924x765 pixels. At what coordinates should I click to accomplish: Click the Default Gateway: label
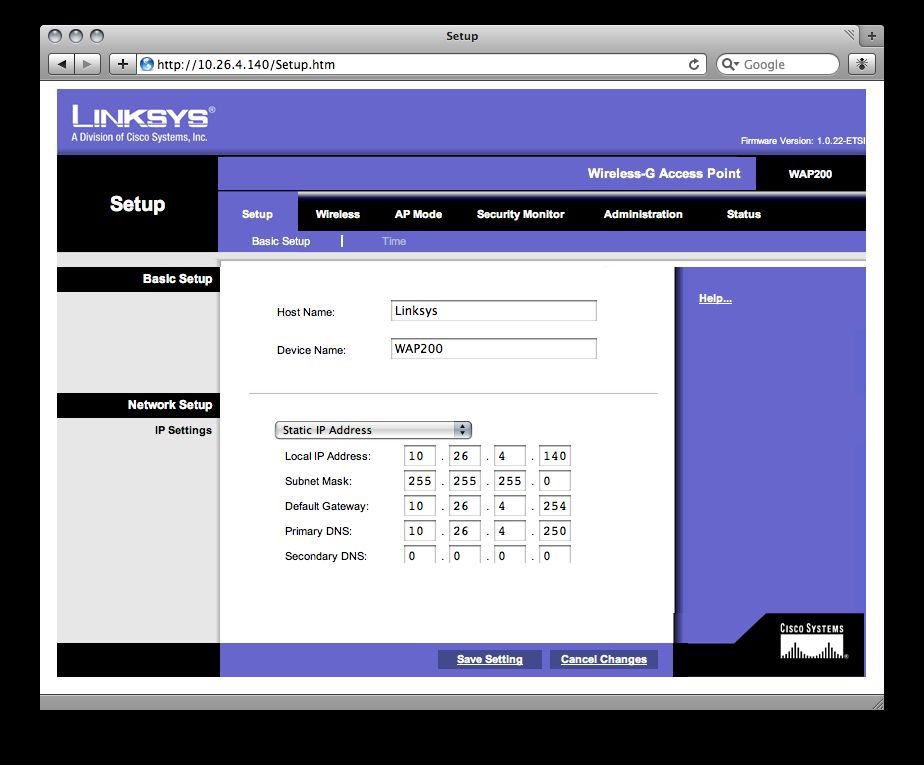pyautogui.click(x=326, y=506)
